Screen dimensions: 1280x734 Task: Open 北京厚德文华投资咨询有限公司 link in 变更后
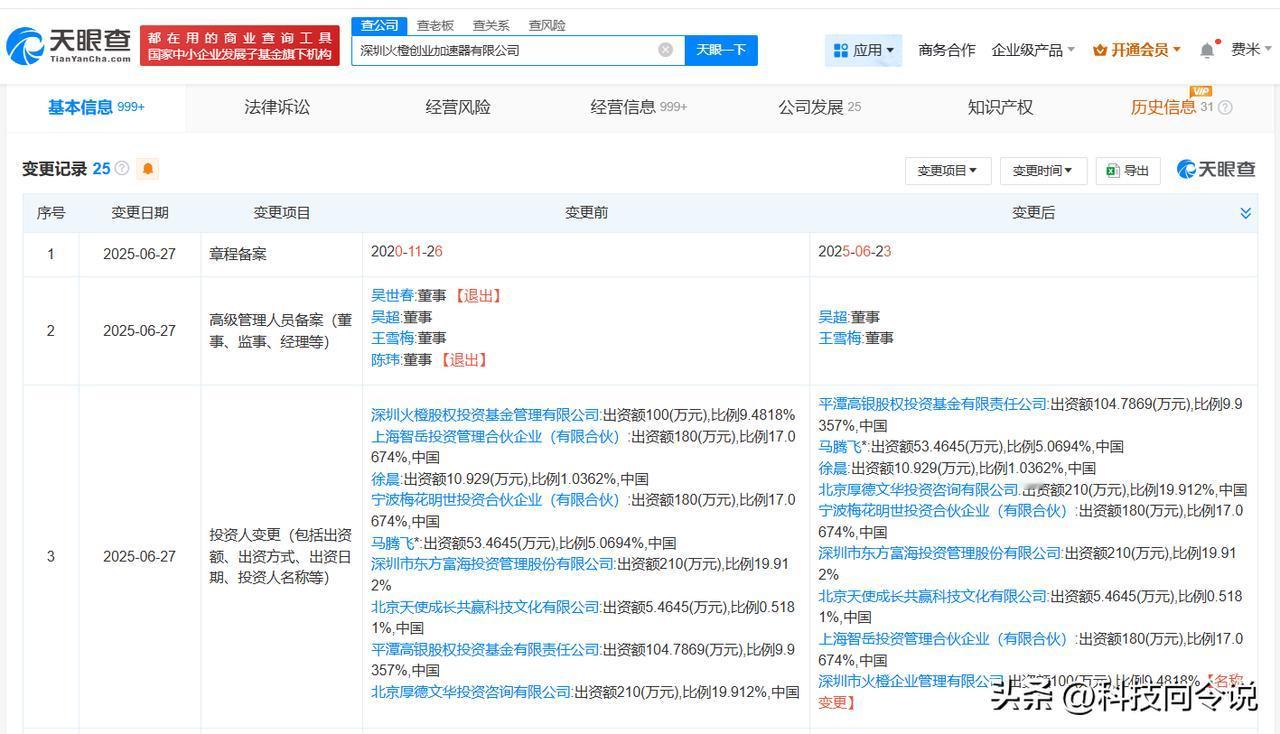pos(918,490)
